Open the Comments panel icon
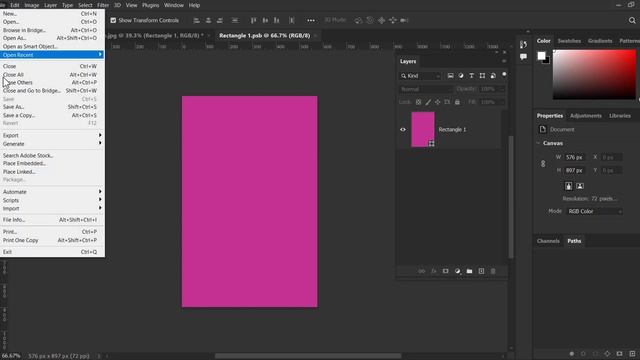The width and height of the screenshot is (640, 360). tap(523, 57)
